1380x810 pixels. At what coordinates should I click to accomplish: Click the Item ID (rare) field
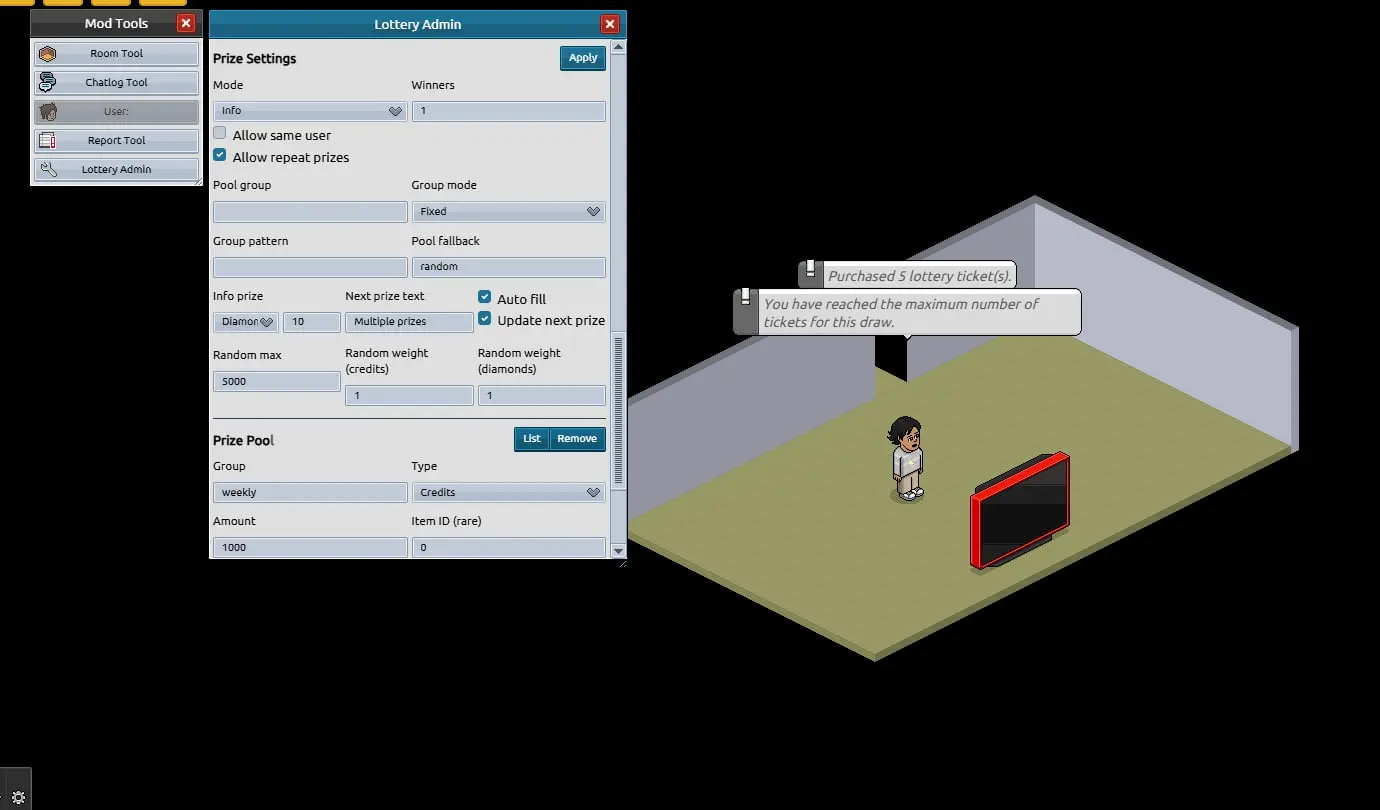click(x=508, y=547)
